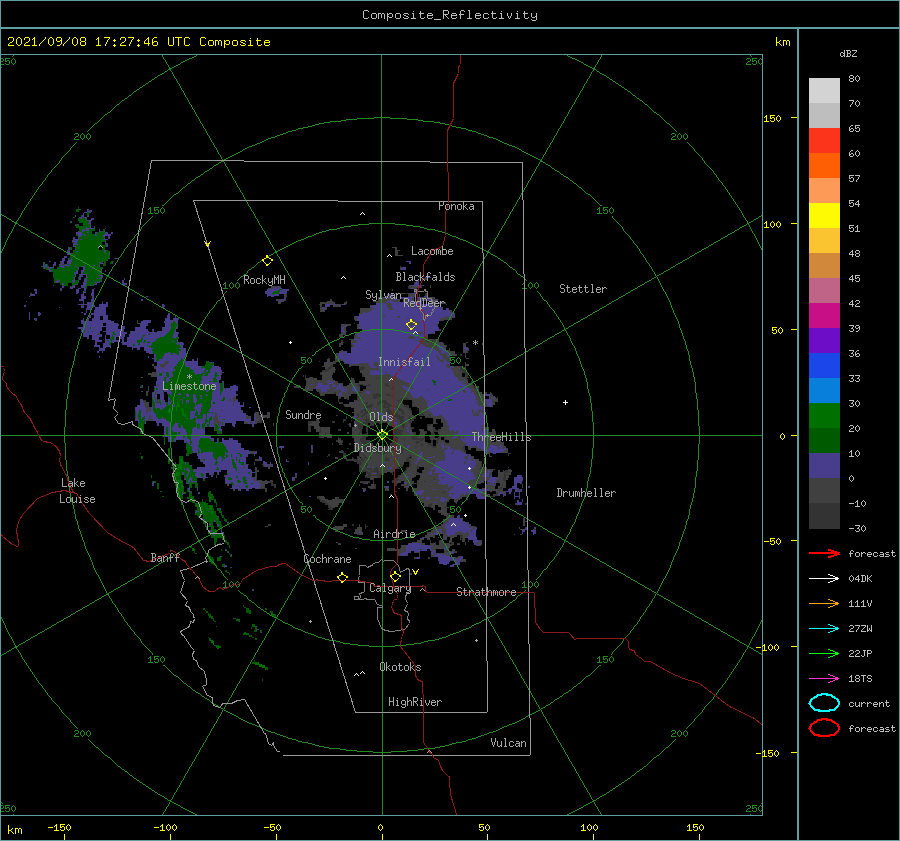The height and width of the screenshot is (841, 900).
Task: Click the Calgary label on the map
Action: pos(390,588)
